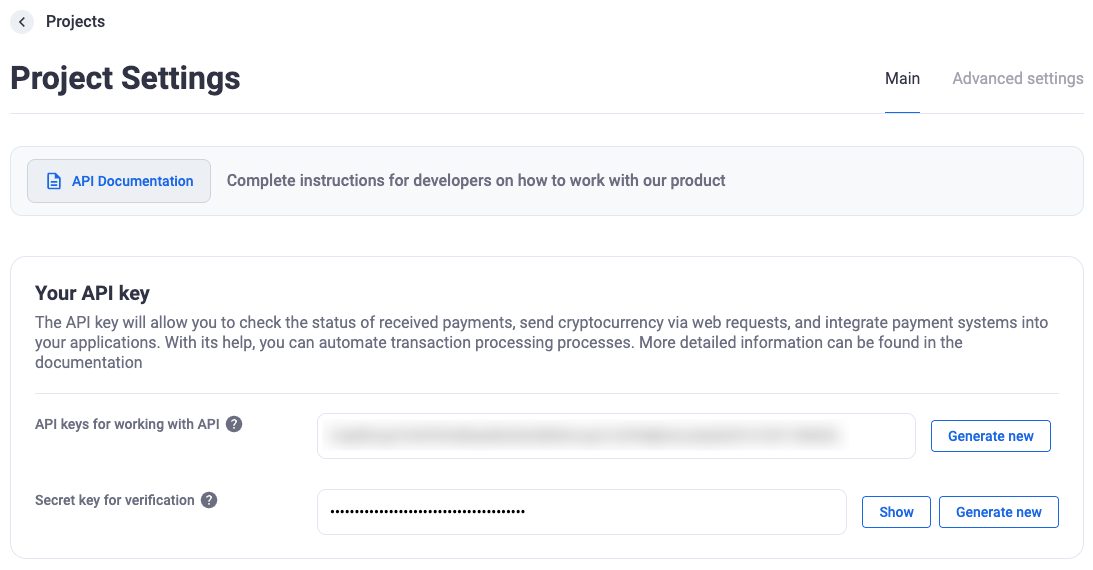Switch to the Main tab
This screenshot has width=1093, height=570.
(902, 79)
